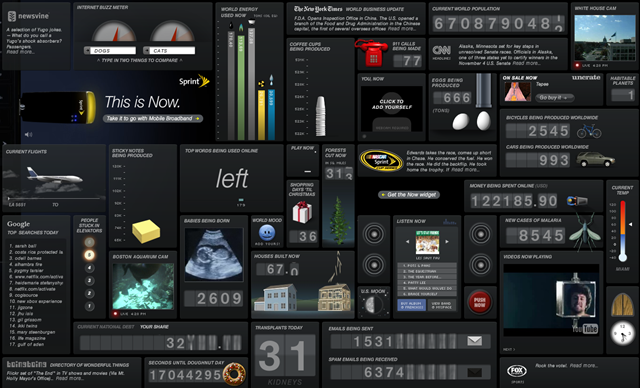
Task: Toggle the red Push Now button
Action: point(480,302)
